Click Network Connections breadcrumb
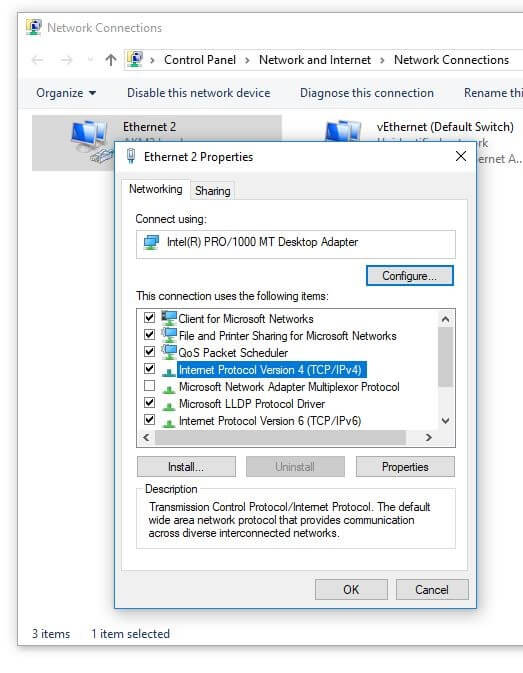This screenshot has width=523, height=673. pos(451,60)
